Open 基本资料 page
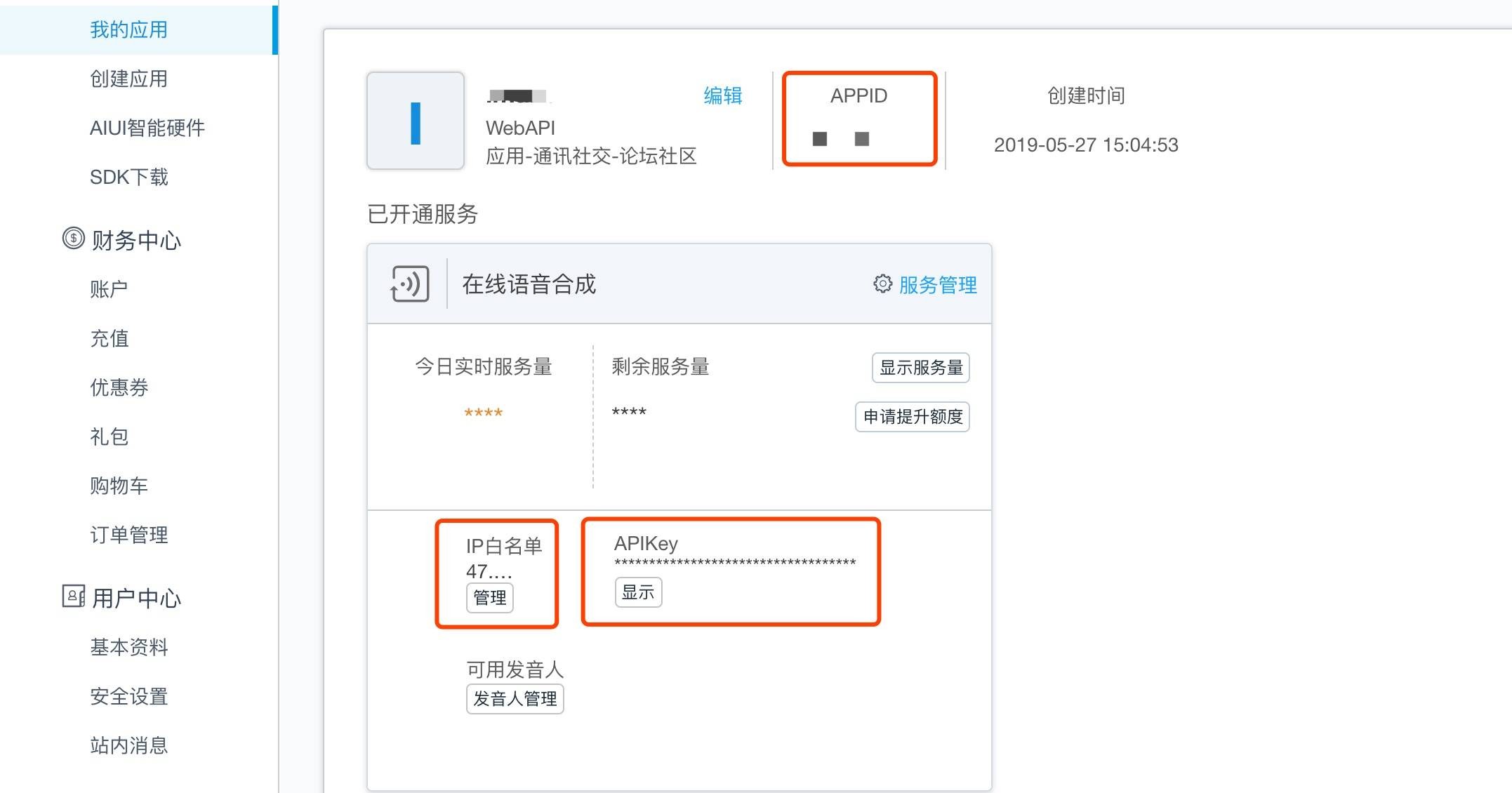Viewport: 1512px width, 793px height. click(x=129, y=647)
